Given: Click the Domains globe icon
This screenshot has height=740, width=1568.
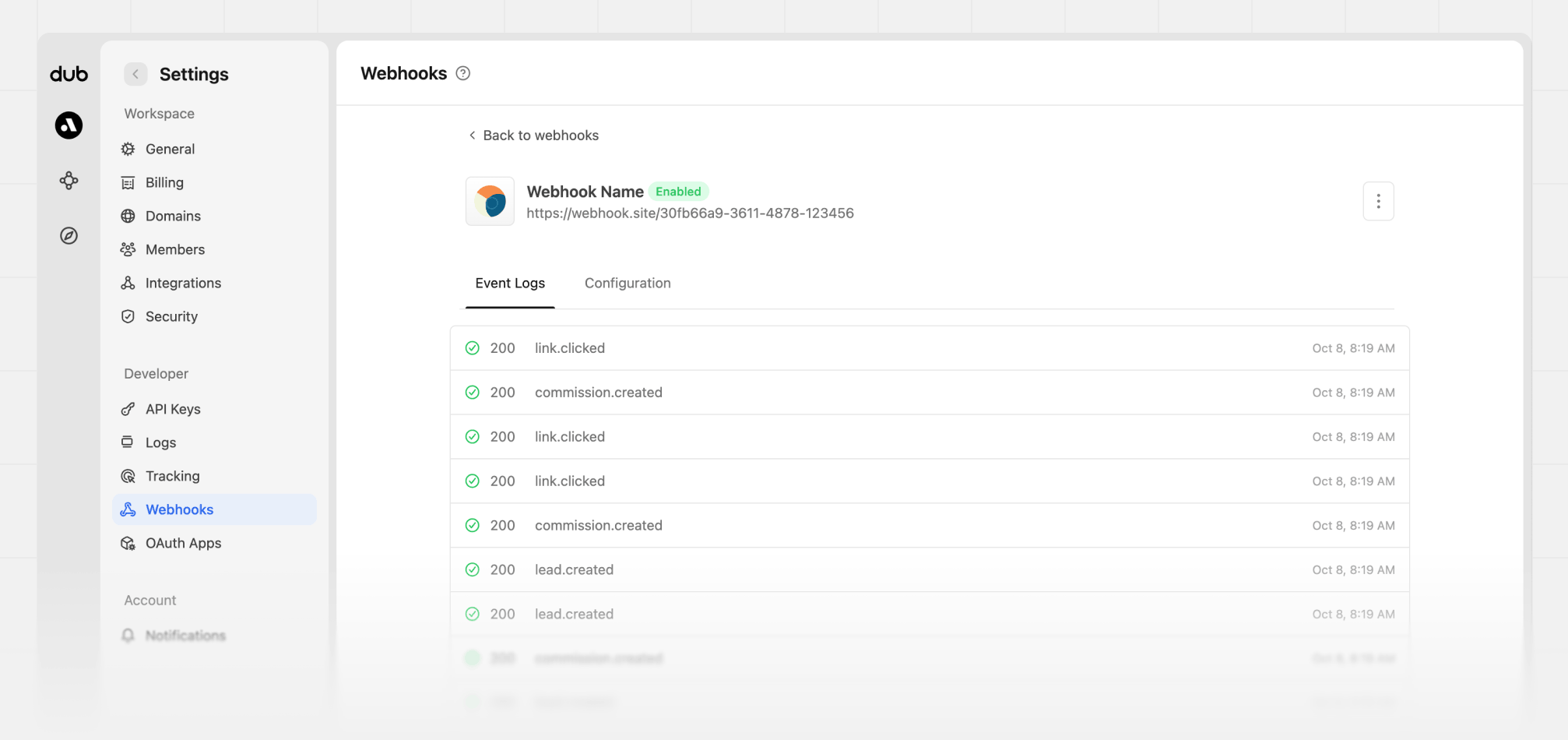Looking at the screenshot, I should [x=128, y=216].
